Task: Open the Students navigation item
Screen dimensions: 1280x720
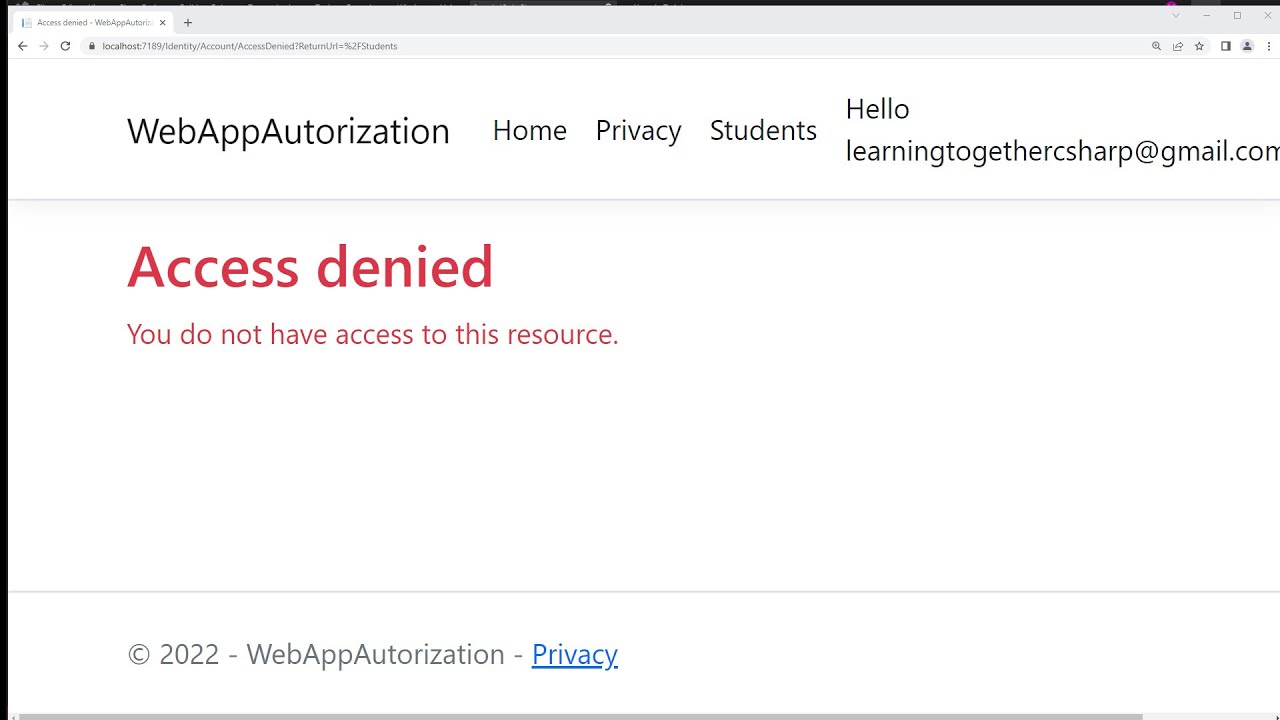Action: pos(763,130)
